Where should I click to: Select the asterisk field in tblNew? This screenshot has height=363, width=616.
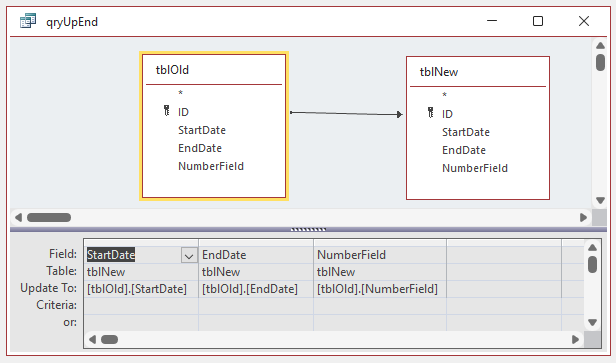point(444,95)
